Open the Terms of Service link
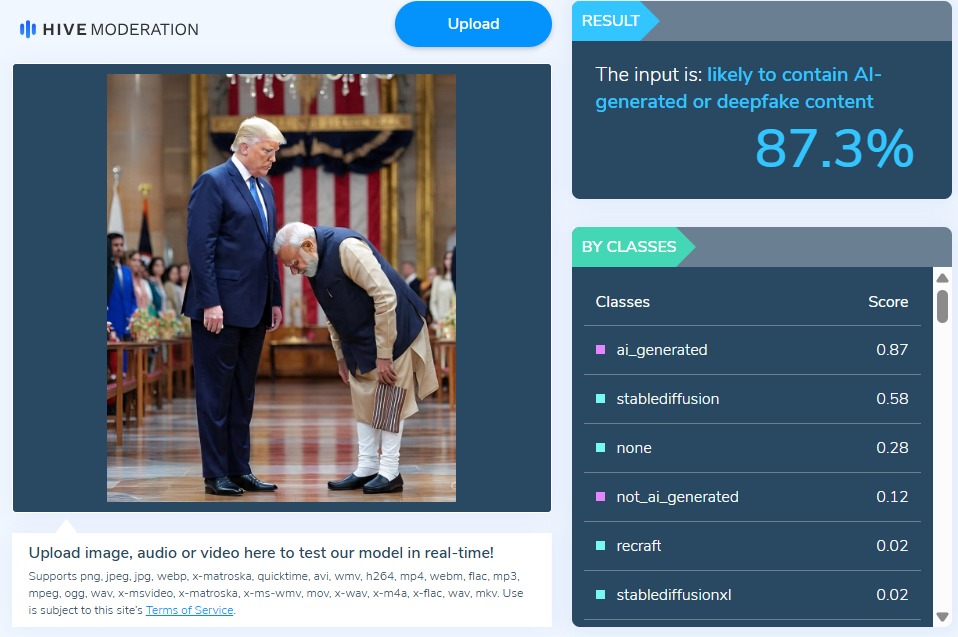Image resolution: width=958 pixels, height=637 pixels. pos(189,610)
